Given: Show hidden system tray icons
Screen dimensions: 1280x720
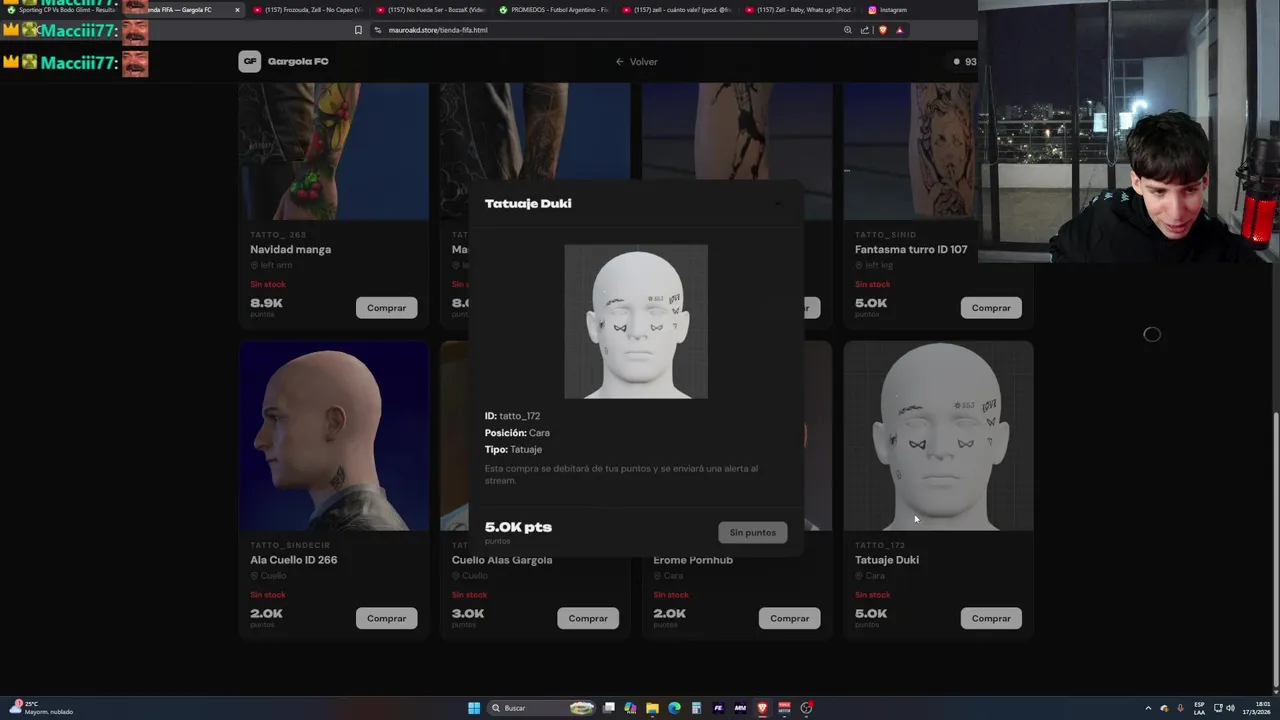Looking at the screenshot, I should tap(1148, 708).
